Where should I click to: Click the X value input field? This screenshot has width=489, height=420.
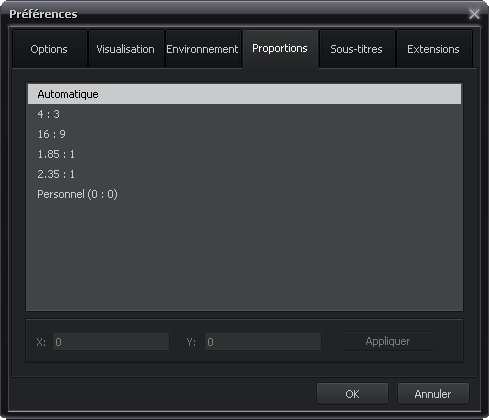pos(111,341)
